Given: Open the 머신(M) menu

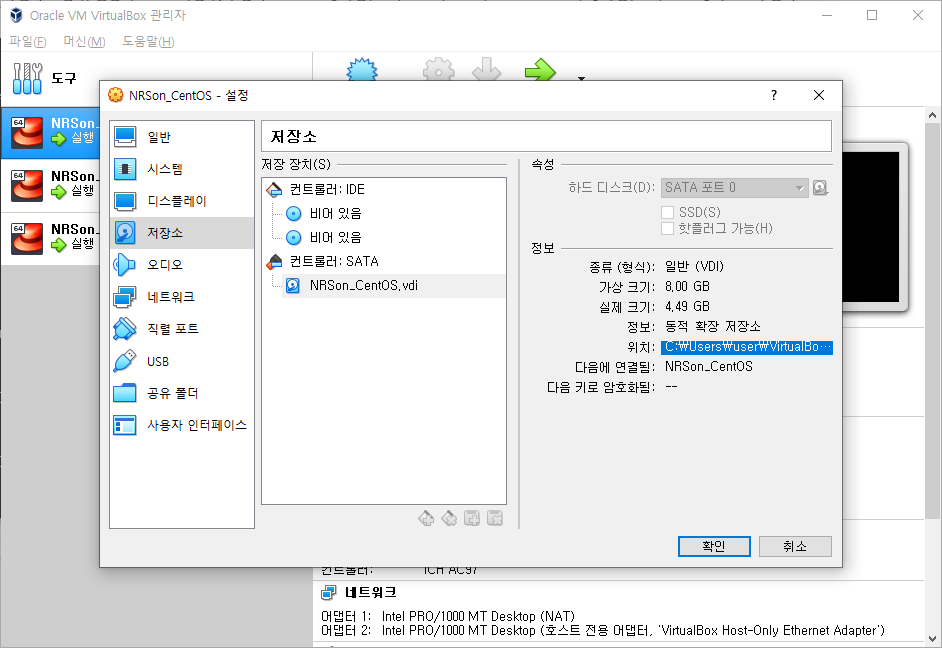Looking at the screenshot, I should click(x=84, y=41).
